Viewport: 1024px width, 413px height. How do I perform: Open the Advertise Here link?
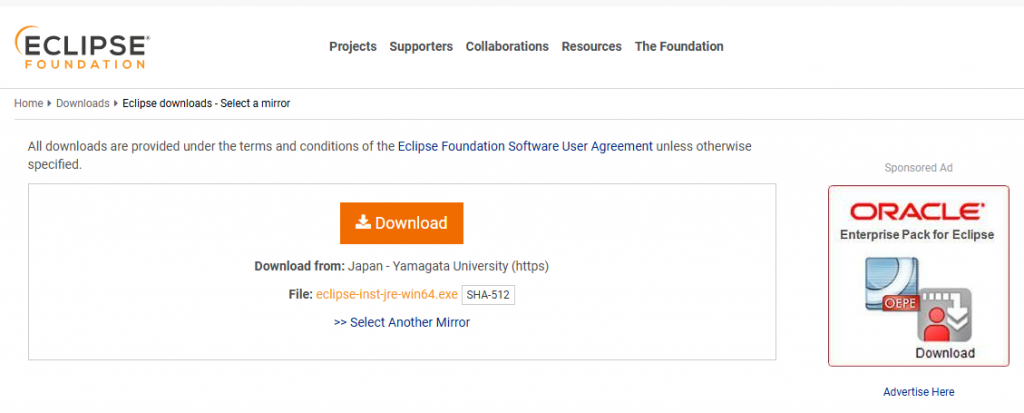pyautogui.click(x=918, y=392)
